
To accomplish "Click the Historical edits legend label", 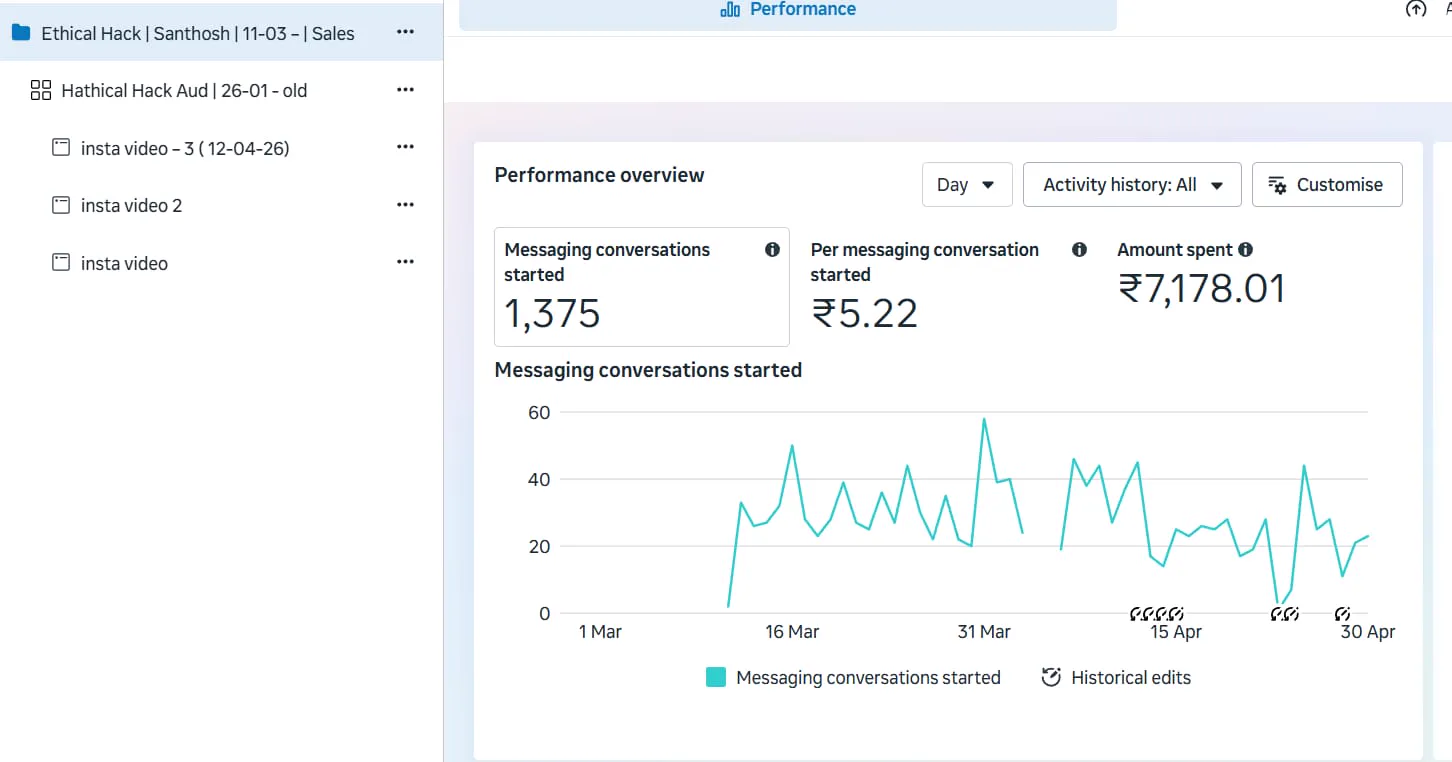I will pos(1131,677).
